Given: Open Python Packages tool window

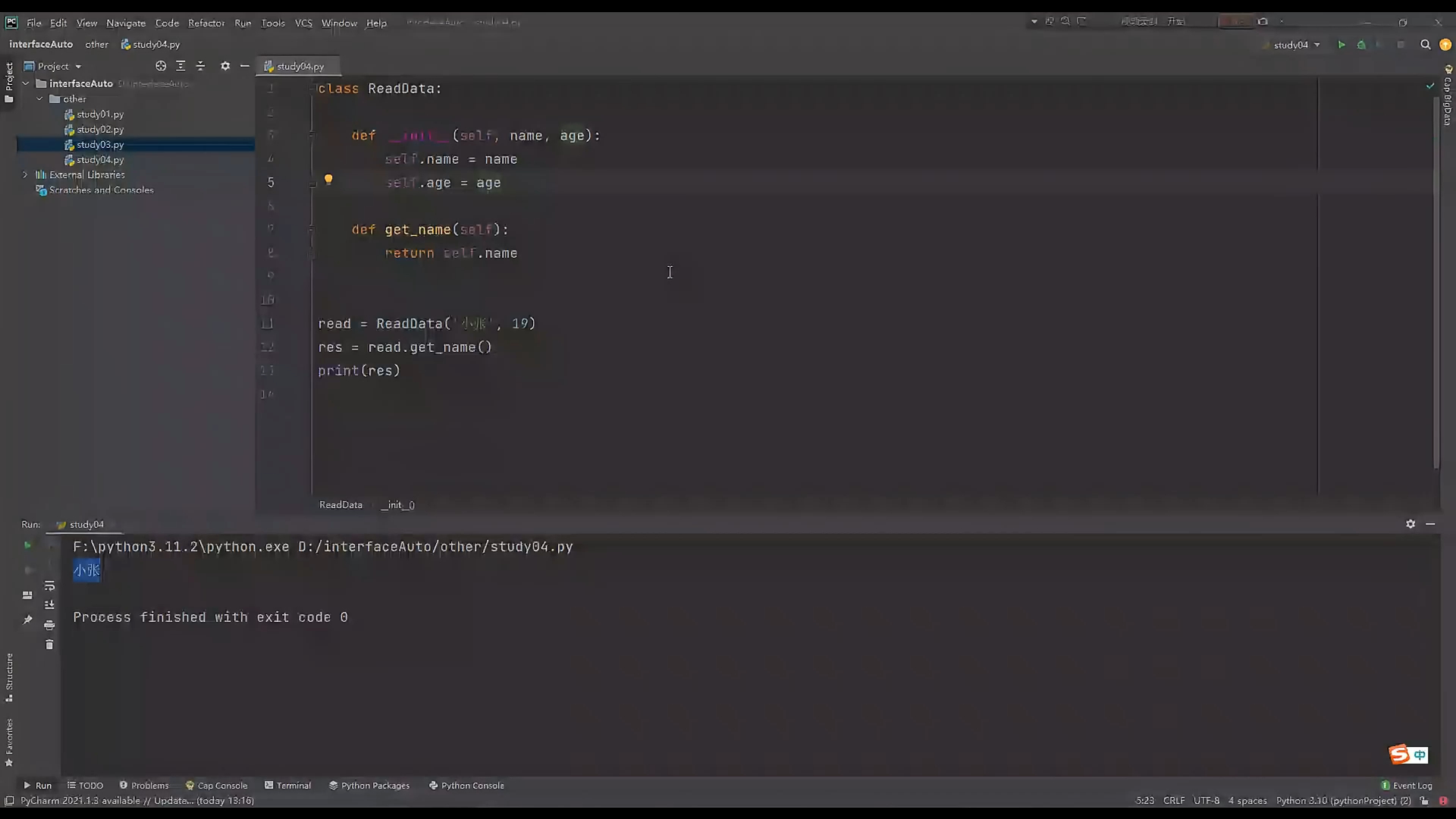Looking at the screenshot, I should coord(369,786).
